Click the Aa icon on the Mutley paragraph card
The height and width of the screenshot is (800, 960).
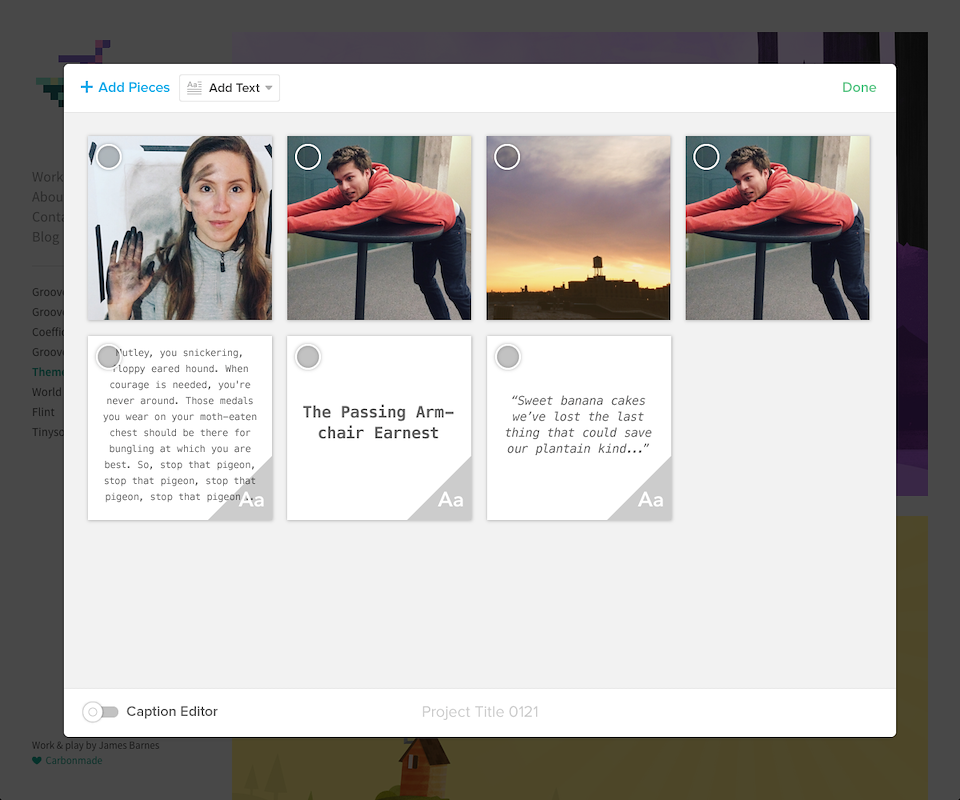point(252,499)
